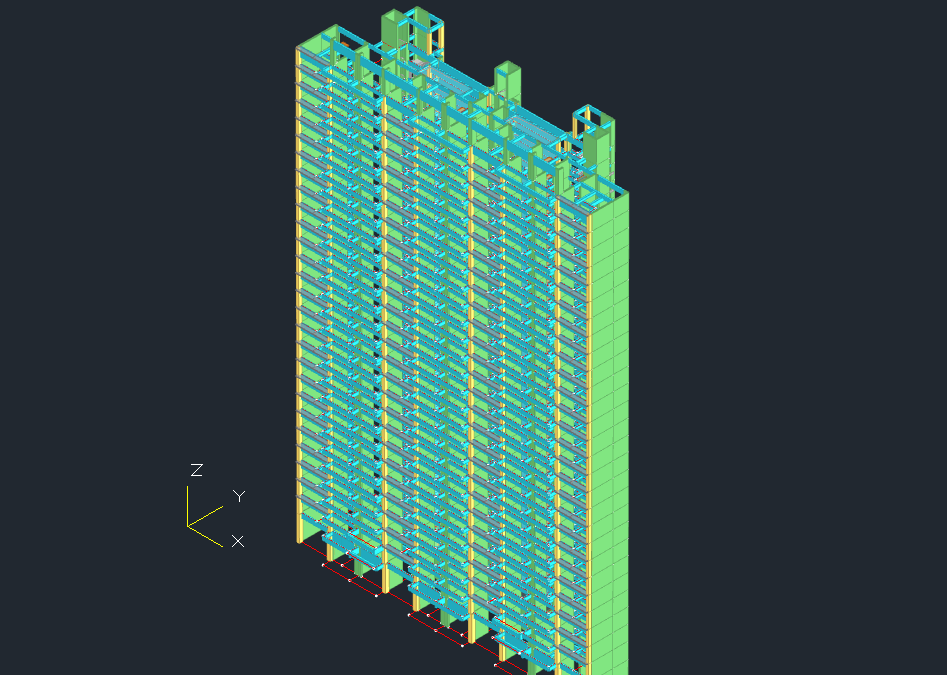Pick the yellow Y axis line
The height and width of the screenshot is (675, 947).
pyautogui.click(x=206, y=516)
